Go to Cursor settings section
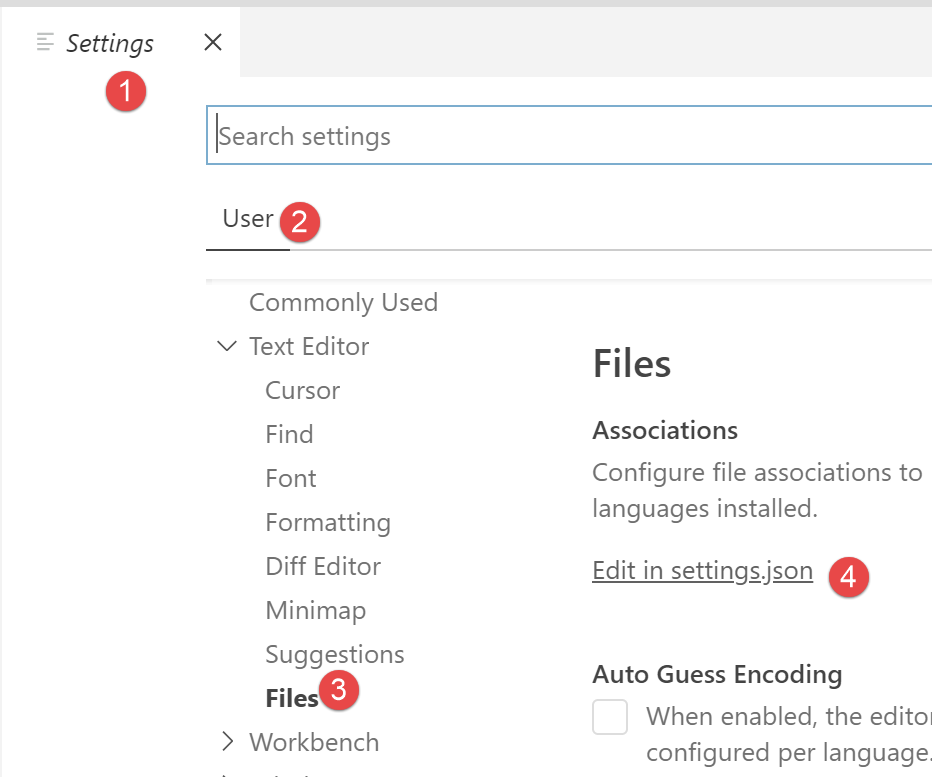 pyautogui.click(x=302, y=390)
